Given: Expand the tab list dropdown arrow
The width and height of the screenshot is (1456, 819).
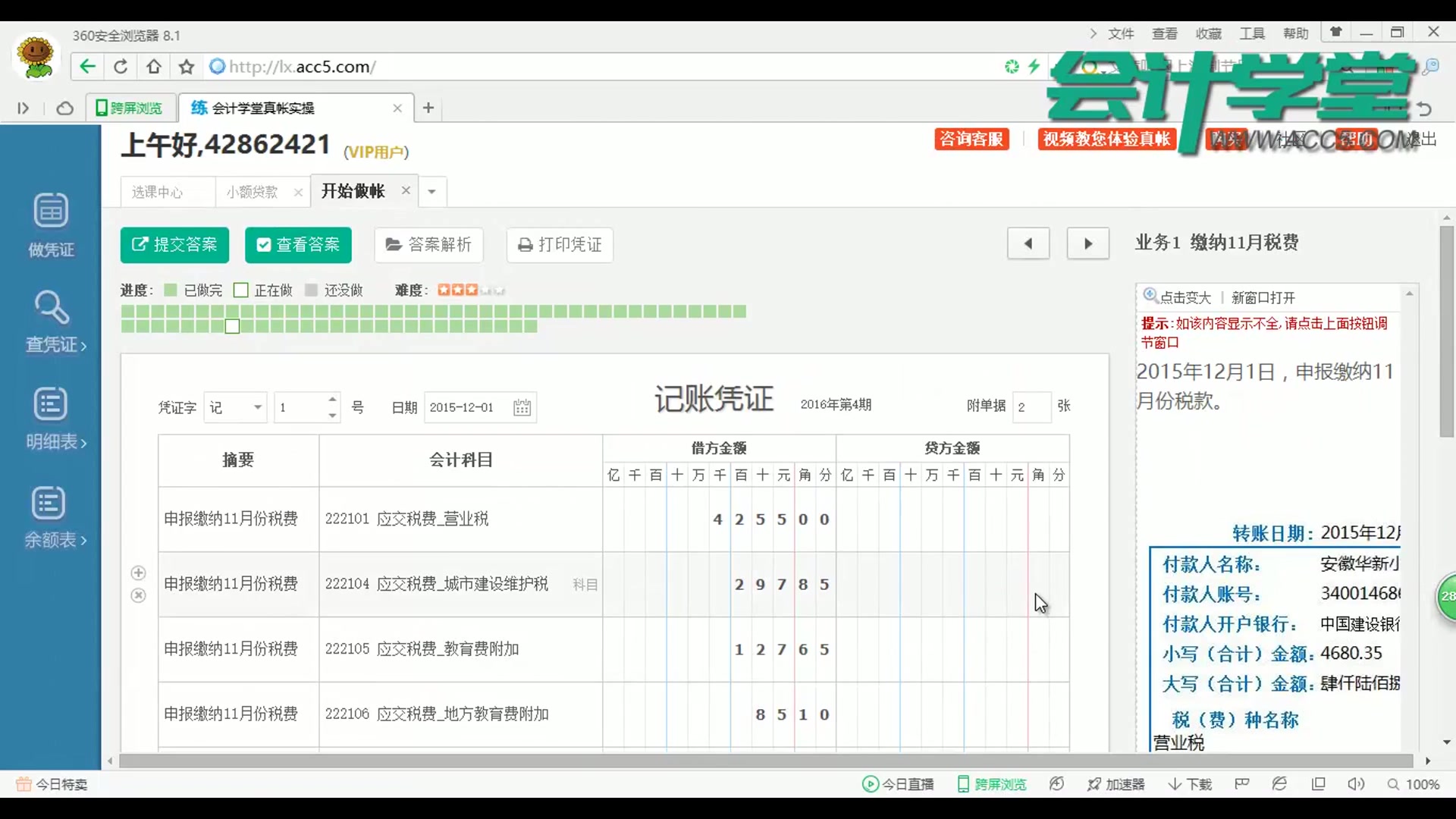Looking at the screenshot, I should click(x=431, y=191).
